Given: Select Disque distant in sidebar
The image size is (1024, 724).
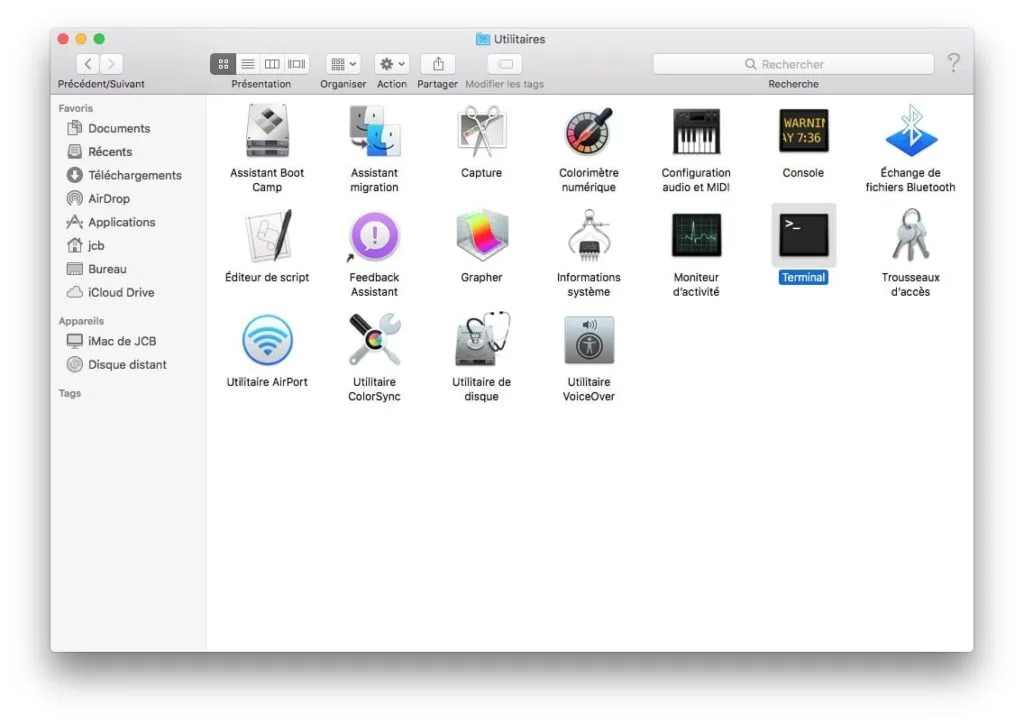Looking at the screenshot, I should click(116, 365).
